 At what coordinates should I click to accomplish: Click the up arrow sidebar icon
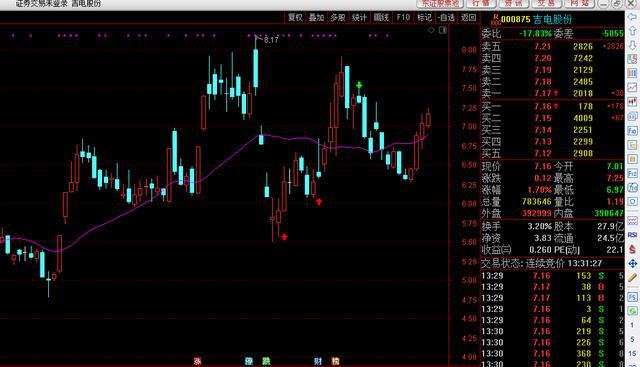[632, 31]
